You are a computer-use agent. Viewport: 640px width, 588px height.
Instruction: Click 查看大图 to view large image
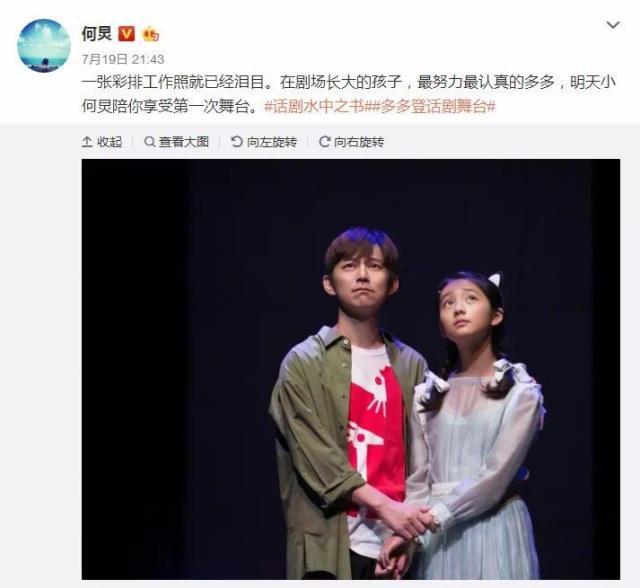click(x=176, y=142)
